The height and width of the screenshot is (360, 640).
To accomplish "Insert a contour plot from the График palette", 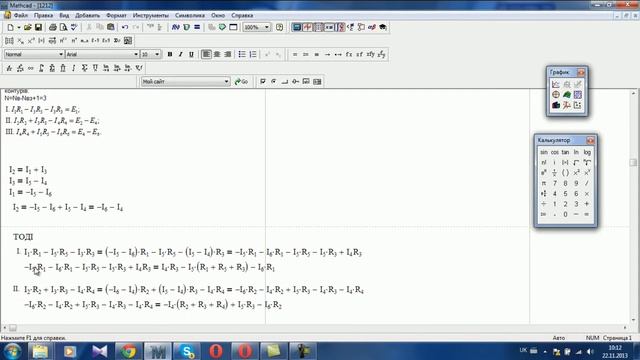I will [578, 95].
